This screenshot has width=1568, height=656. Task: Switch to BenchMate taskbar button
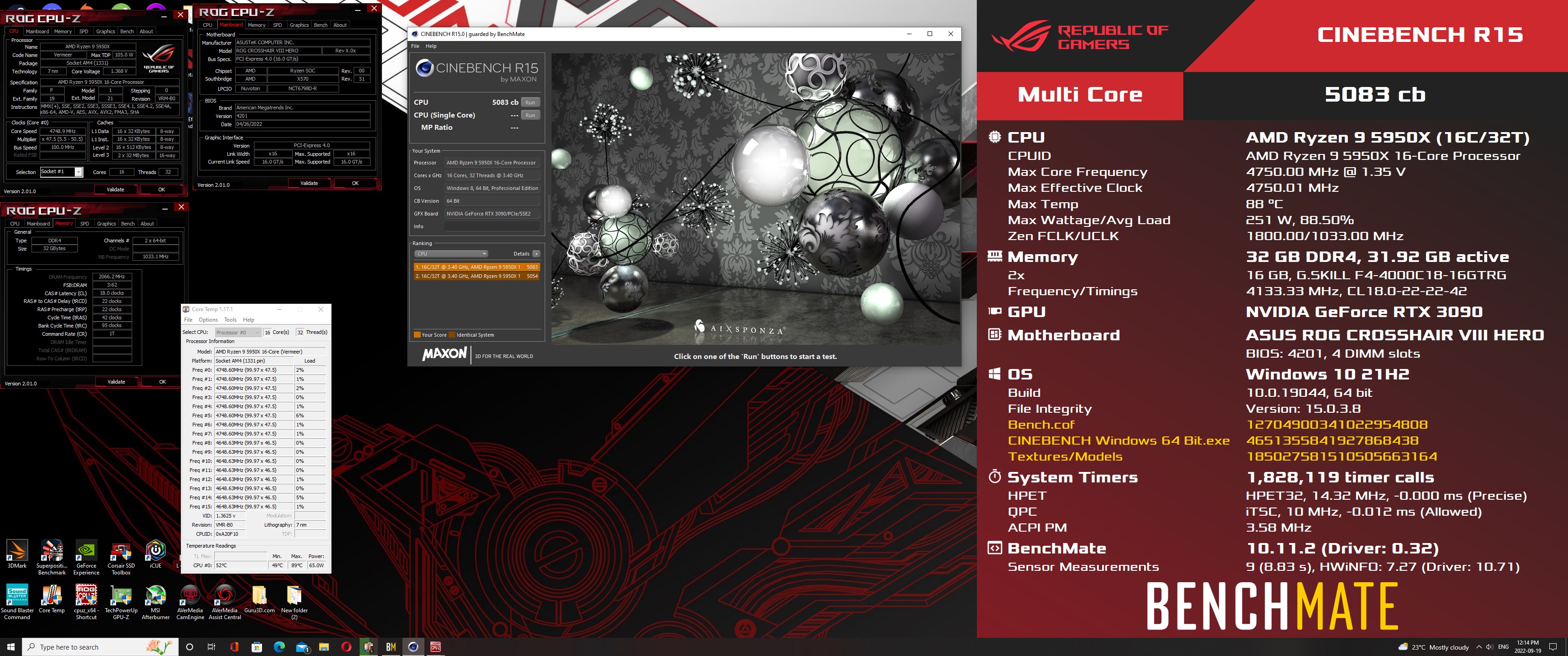(x=391, y=647)
